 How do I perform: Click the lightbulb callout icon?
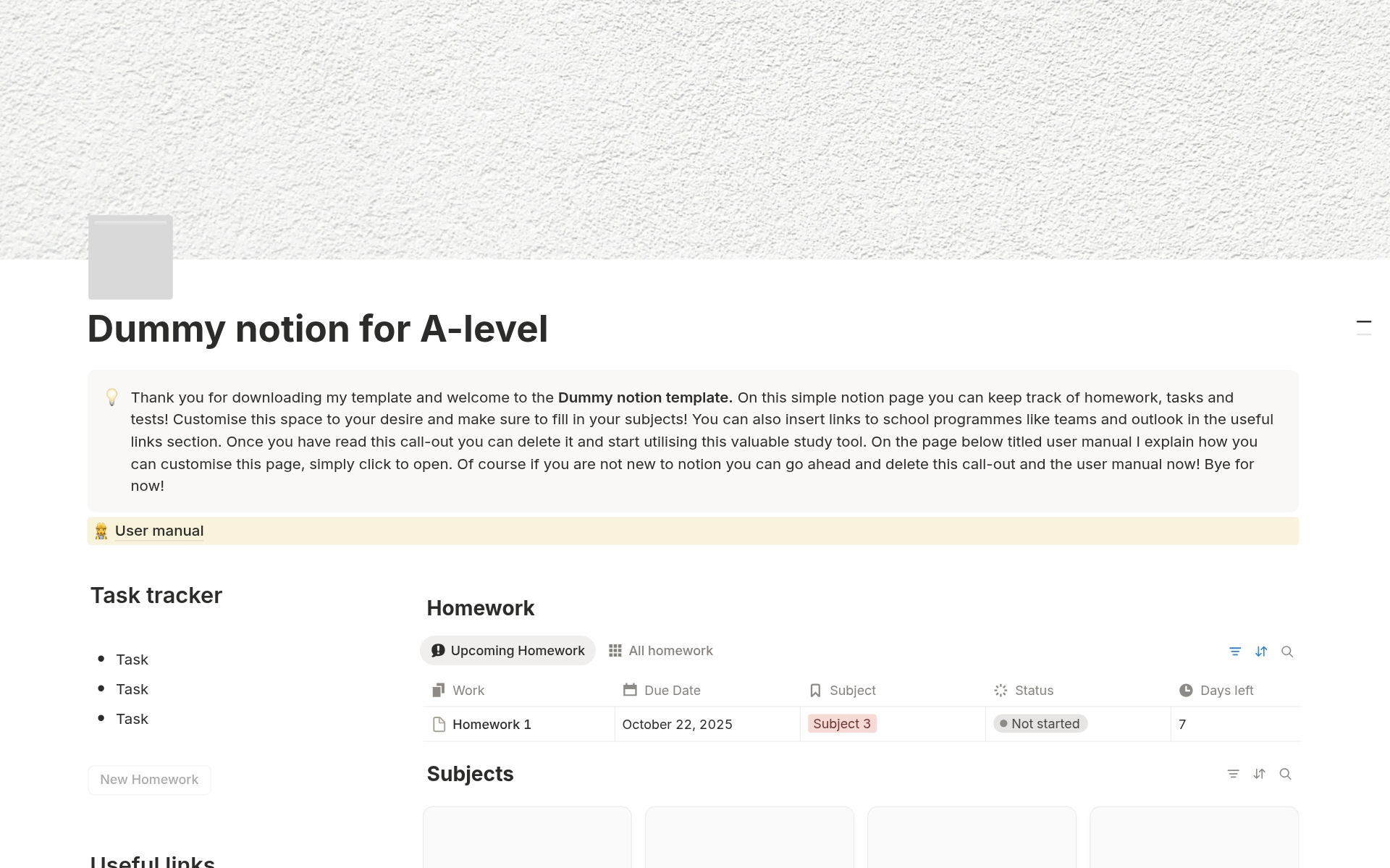112,397
